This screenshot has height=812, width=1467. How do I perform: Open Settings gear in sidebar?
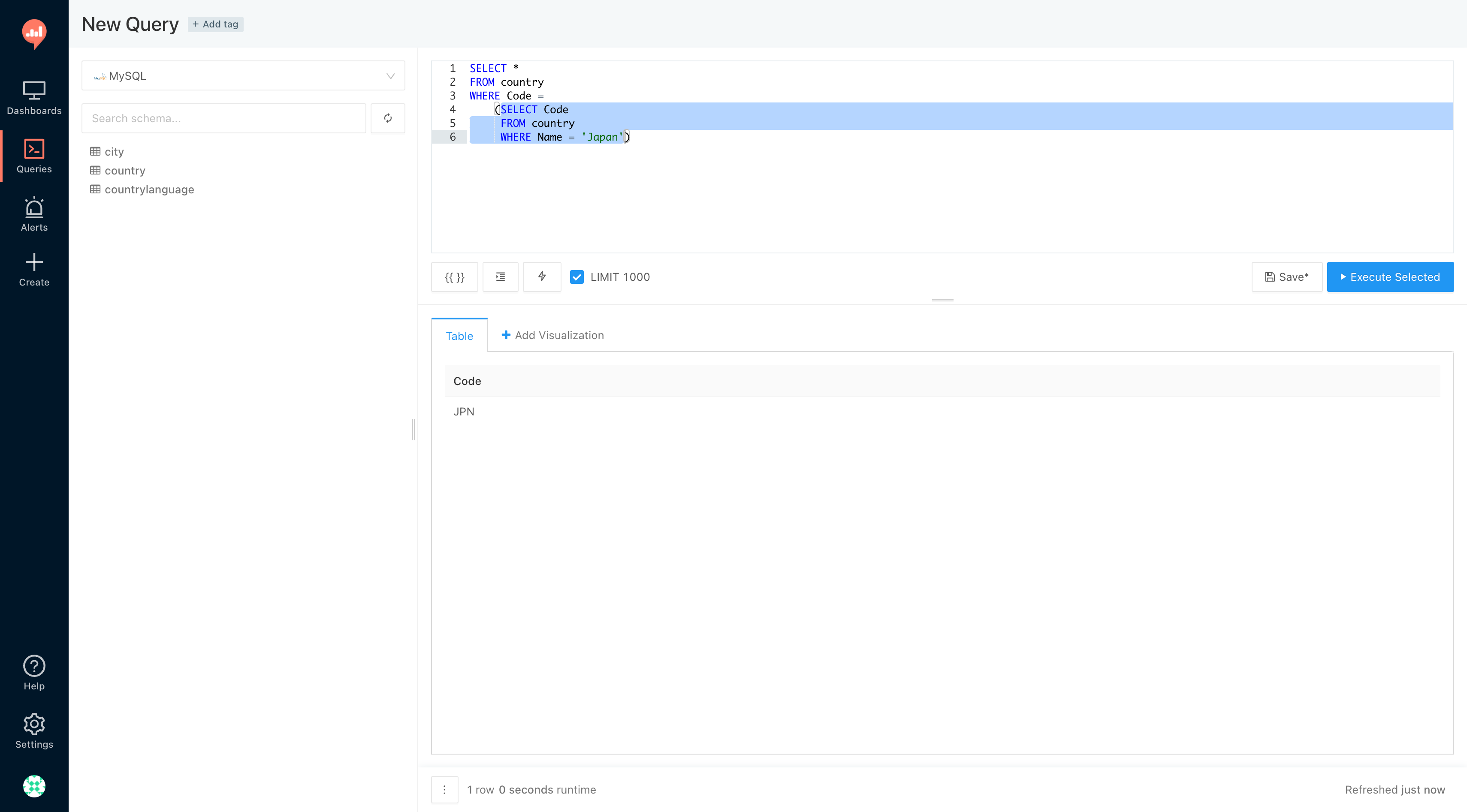click(x=34, y=731)
